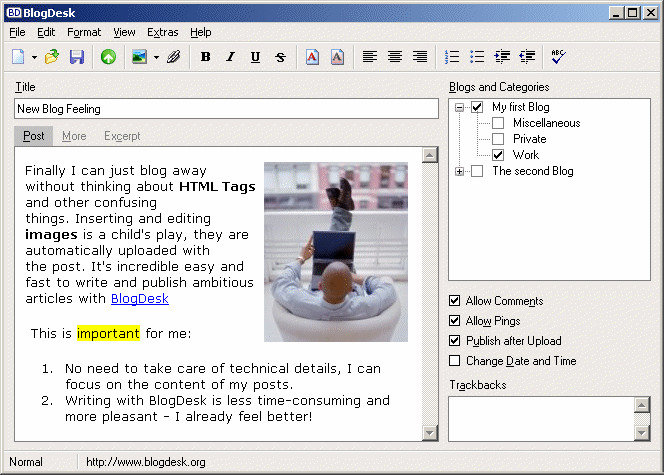664x475 pixels.
Task: Click the Title input field
Action: tap(225, 108)
